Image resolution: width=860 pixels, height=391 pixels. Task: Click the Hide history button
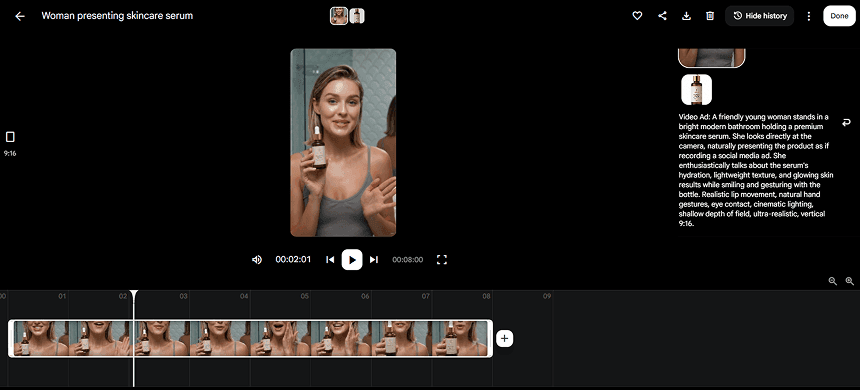click(x=760, y=16)
